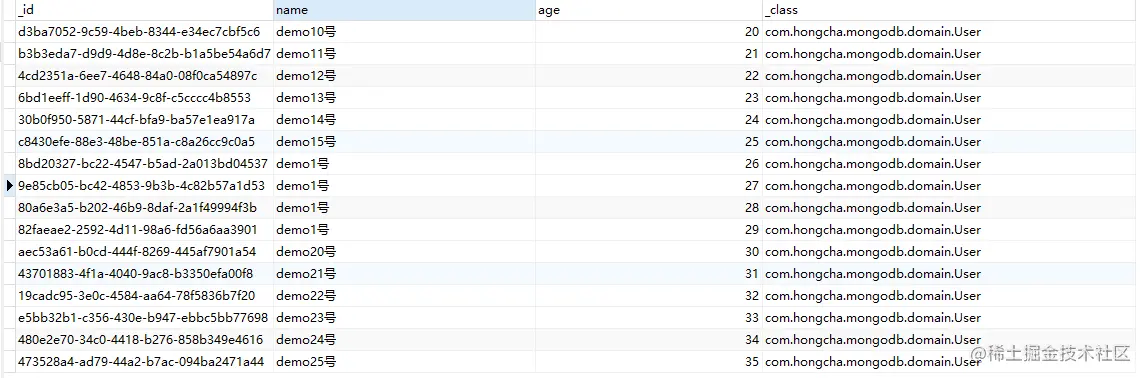Select the _class cell in the age 20 row
The image size is (1145, 378).
tap(953, 32)
